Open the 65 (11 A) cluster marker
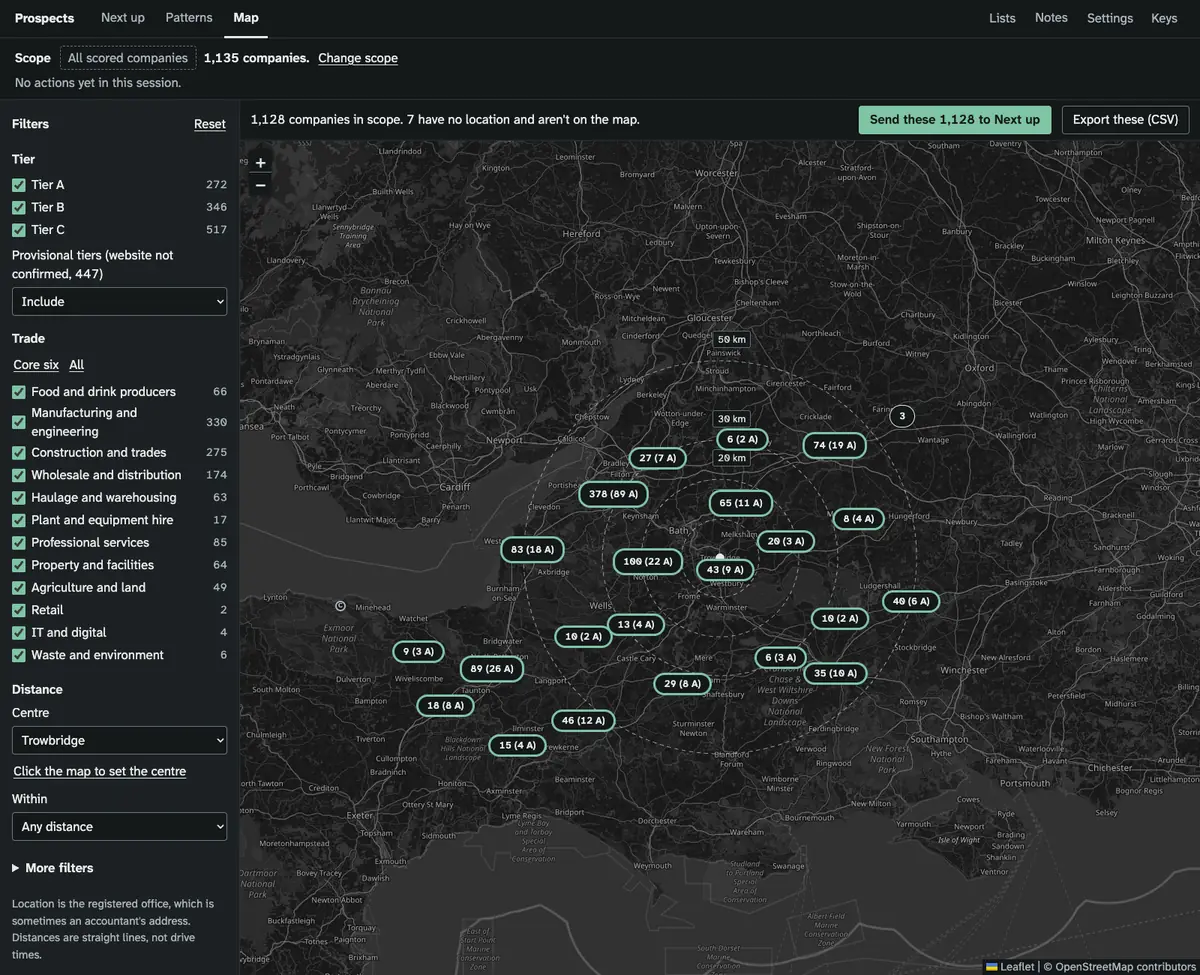Image resolution: width=1200 pixels, height=975 pixels. tap(741, 503)
